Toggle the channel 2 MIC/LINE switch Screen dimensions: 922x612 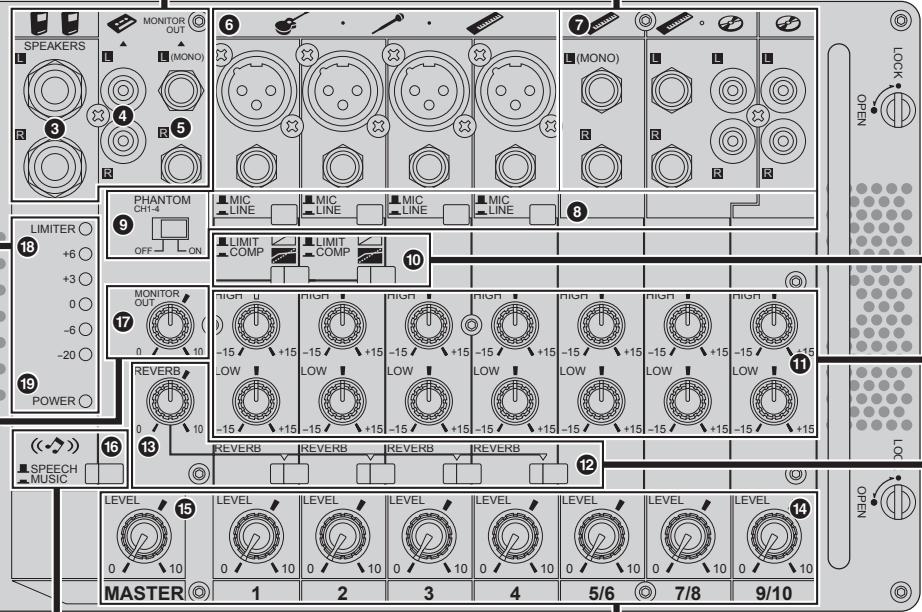370,215
